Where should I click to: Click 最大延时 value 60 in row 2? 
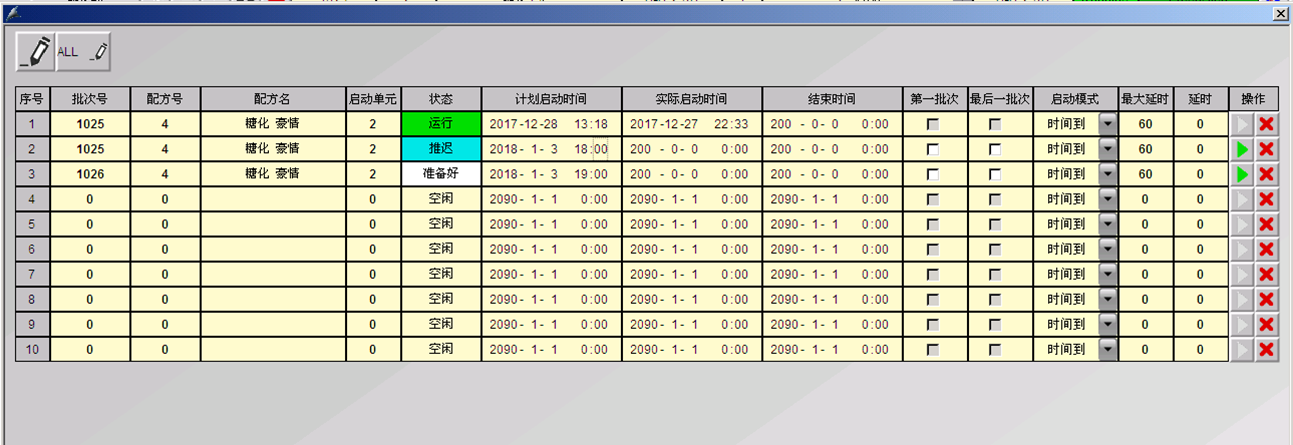pyautogui.click(x=1145, y=149)
